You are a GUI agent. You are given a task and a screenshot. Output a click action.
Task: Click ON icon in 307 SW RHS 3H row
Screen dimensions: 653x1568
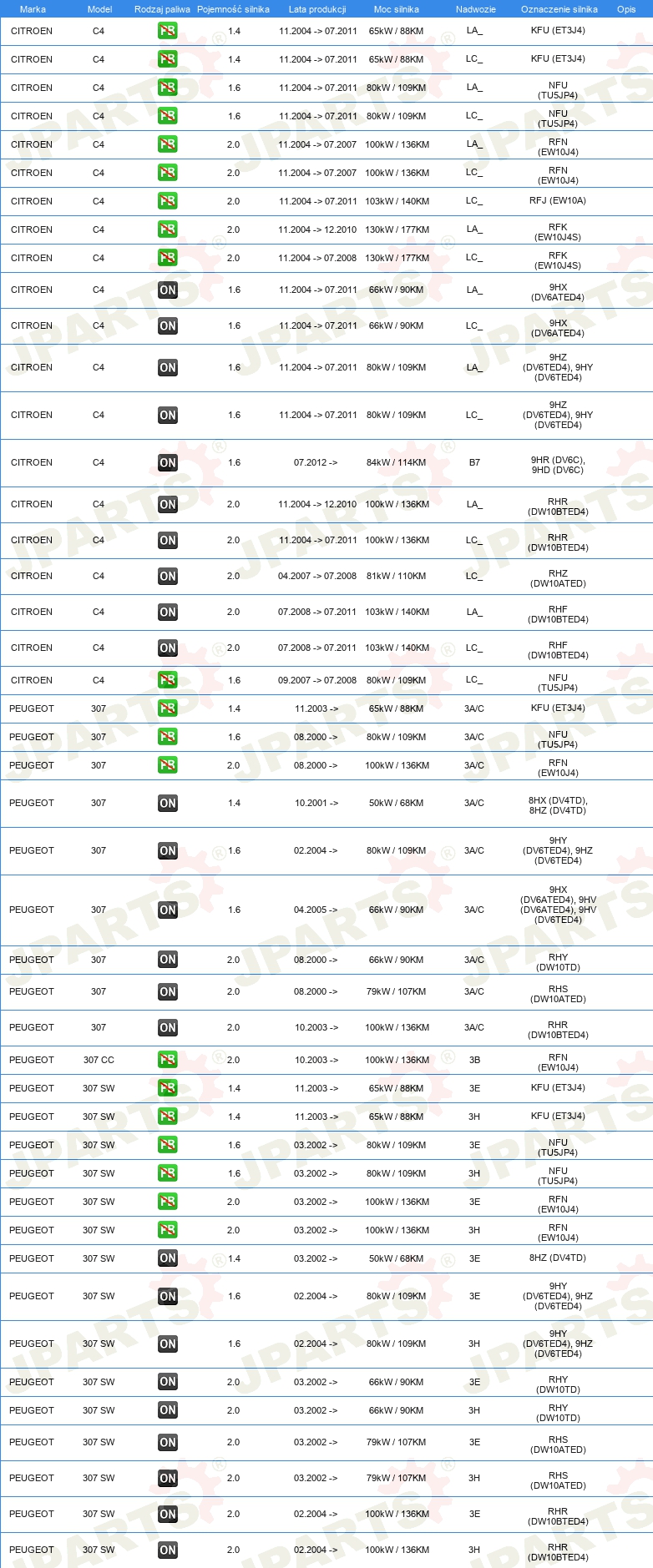pos(168,1479)
